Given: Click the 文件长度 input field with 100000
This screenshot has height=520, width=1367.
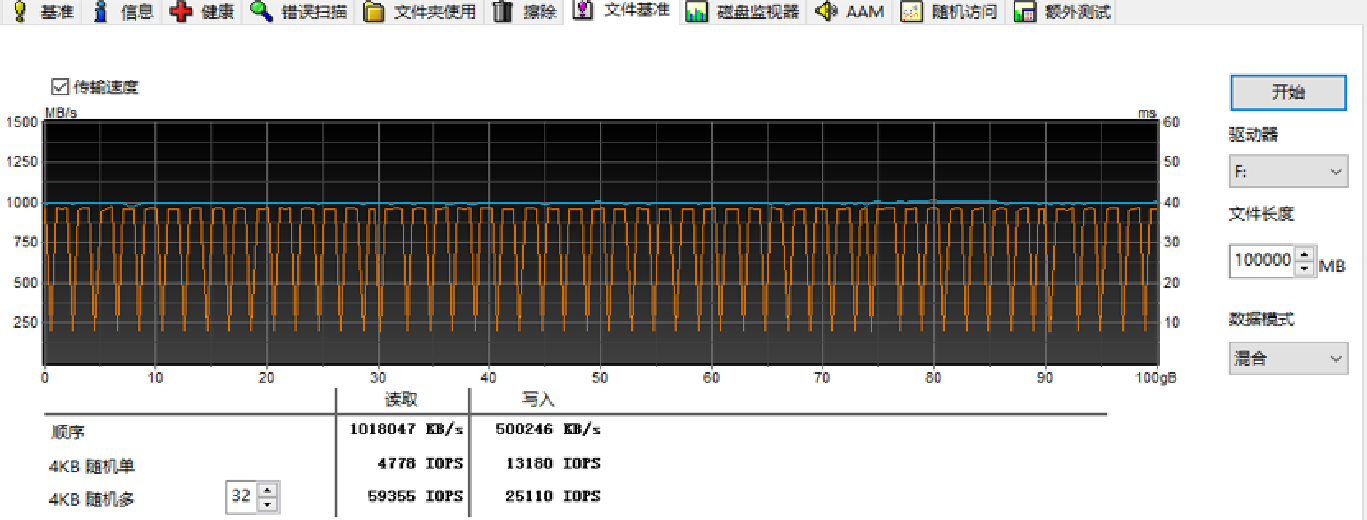Looking at the screenshot, I should (1262, 261).
